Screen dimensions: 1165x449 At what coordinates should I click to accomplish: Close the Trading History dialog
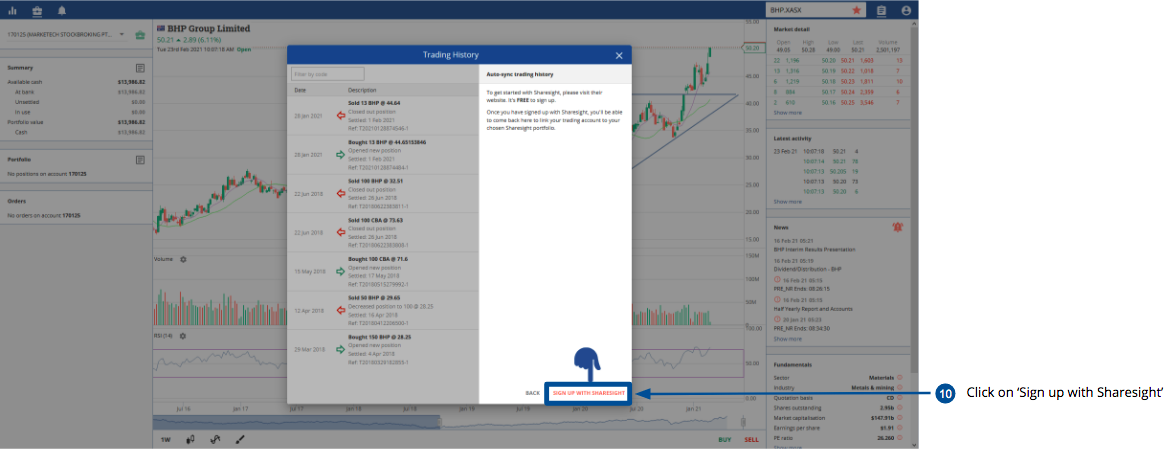(619, 55)
